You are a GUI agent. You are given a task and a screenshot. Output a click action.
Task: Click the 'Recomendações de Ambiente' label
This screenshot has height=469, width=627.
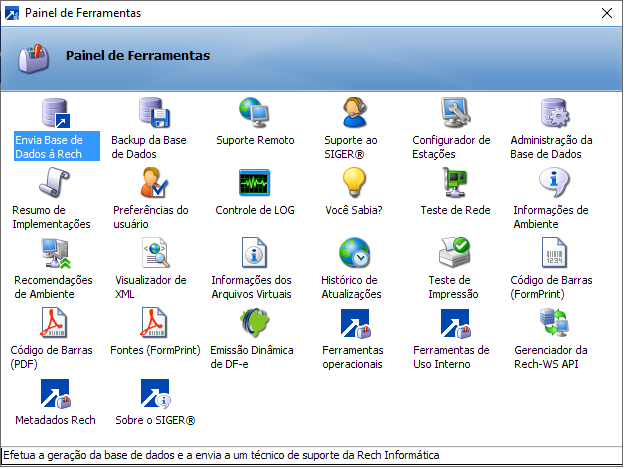54,288
